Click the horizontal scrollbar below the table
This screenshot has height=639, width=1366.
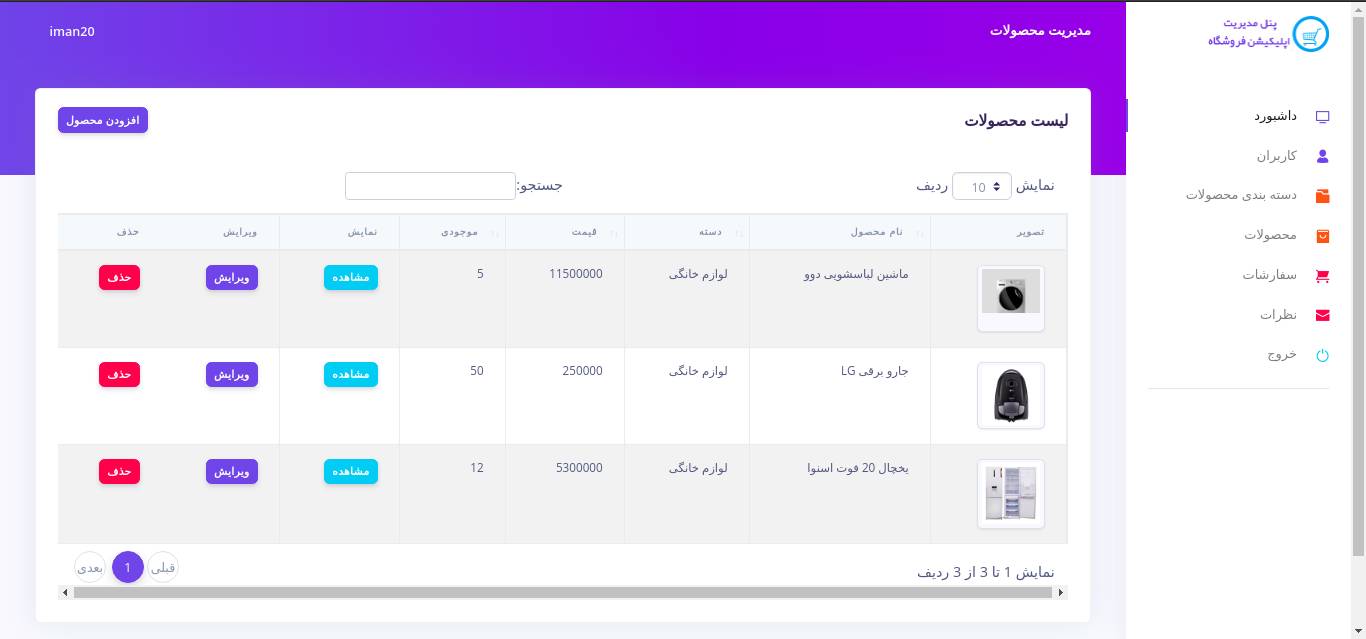pos(562,593)
